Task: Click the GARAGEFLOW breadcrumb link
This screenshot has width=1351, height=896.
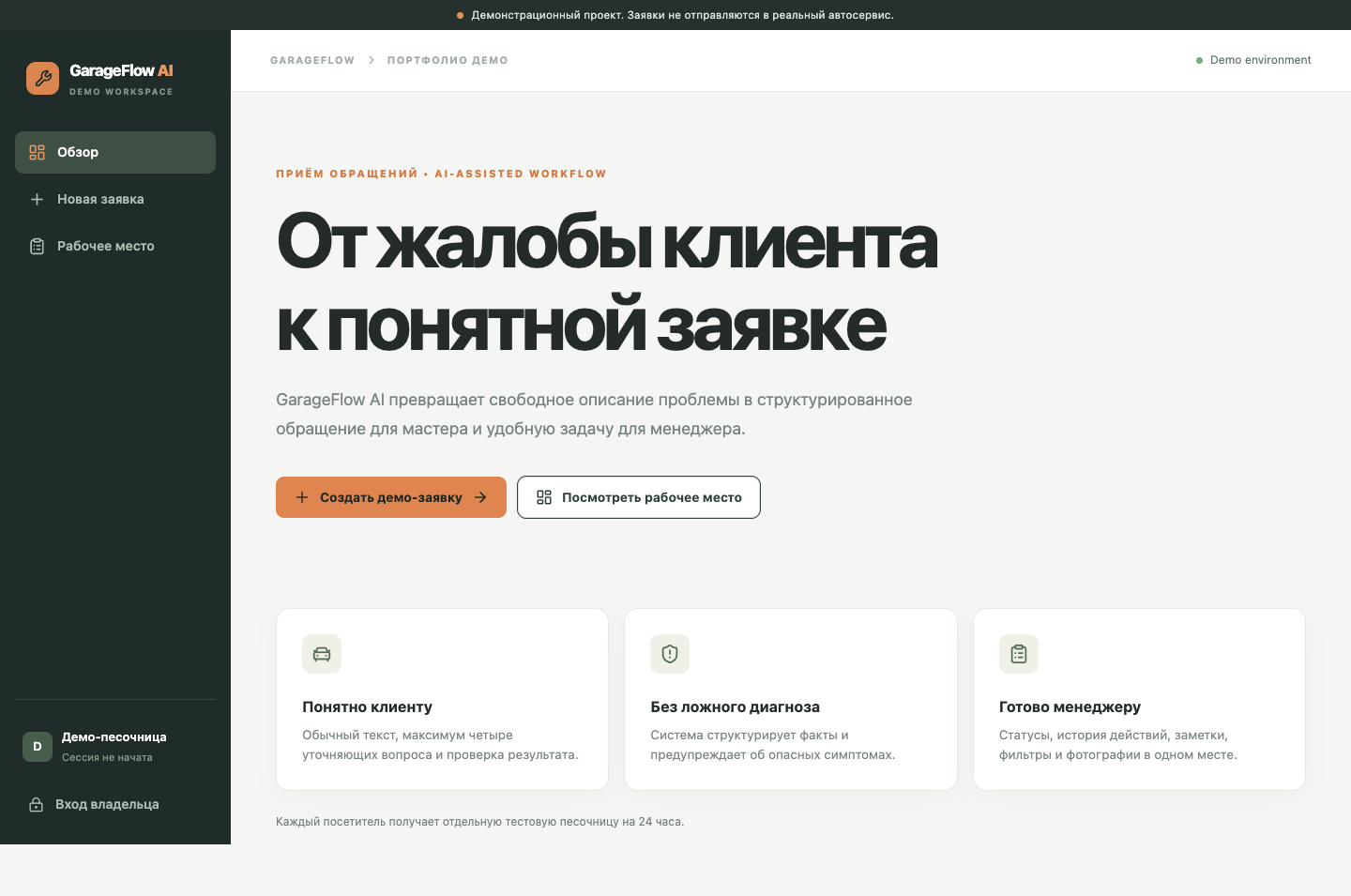Action: (312, 60)
